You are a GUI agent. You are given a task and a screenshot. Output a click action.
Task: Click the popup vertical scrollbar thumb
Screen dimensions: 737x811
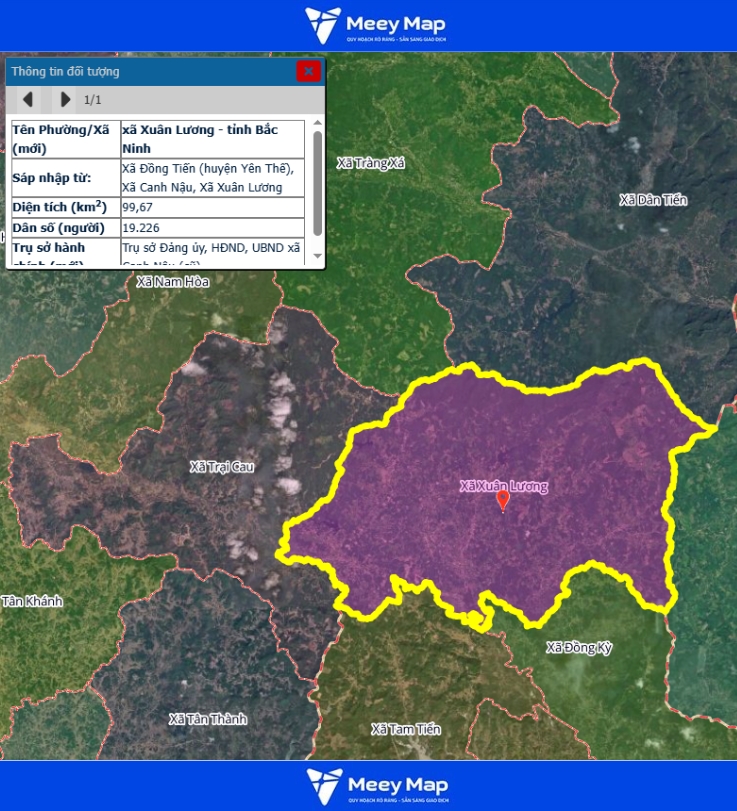coord(317,182)
